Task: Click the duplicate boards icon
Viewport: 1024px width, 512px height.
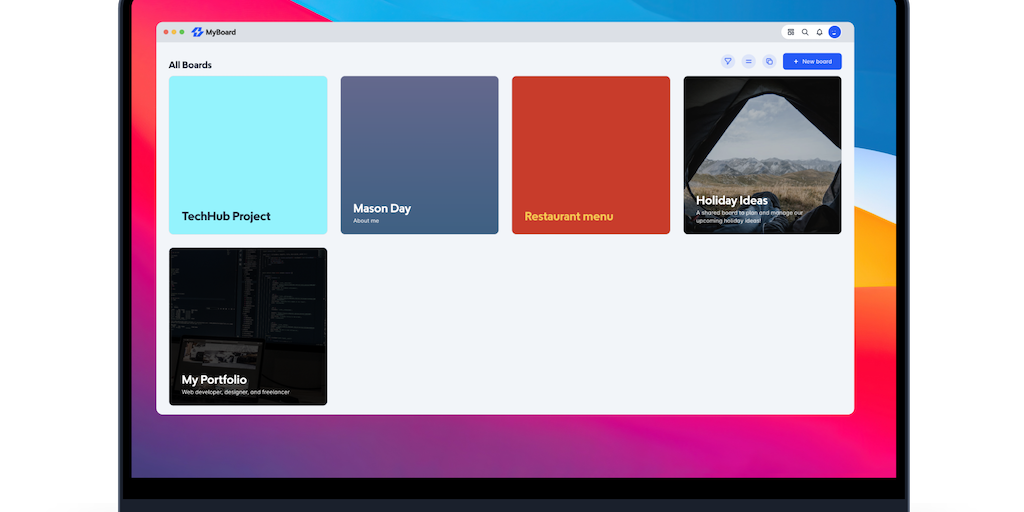Action: tap(769, 62)
